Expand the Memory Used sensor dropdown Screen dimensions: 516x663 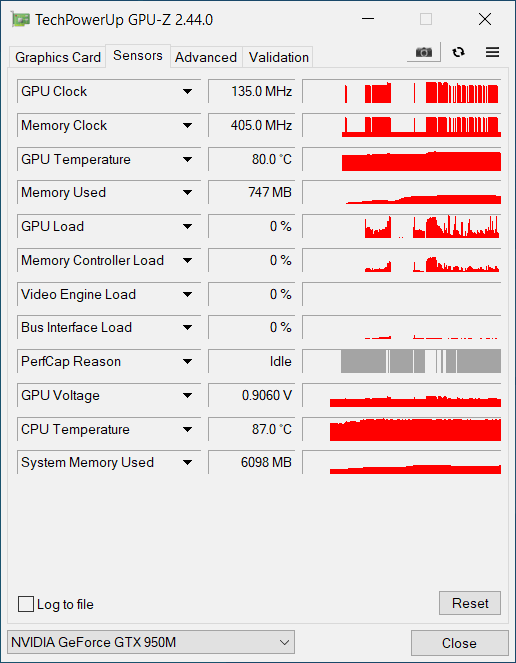click(187, 192)
